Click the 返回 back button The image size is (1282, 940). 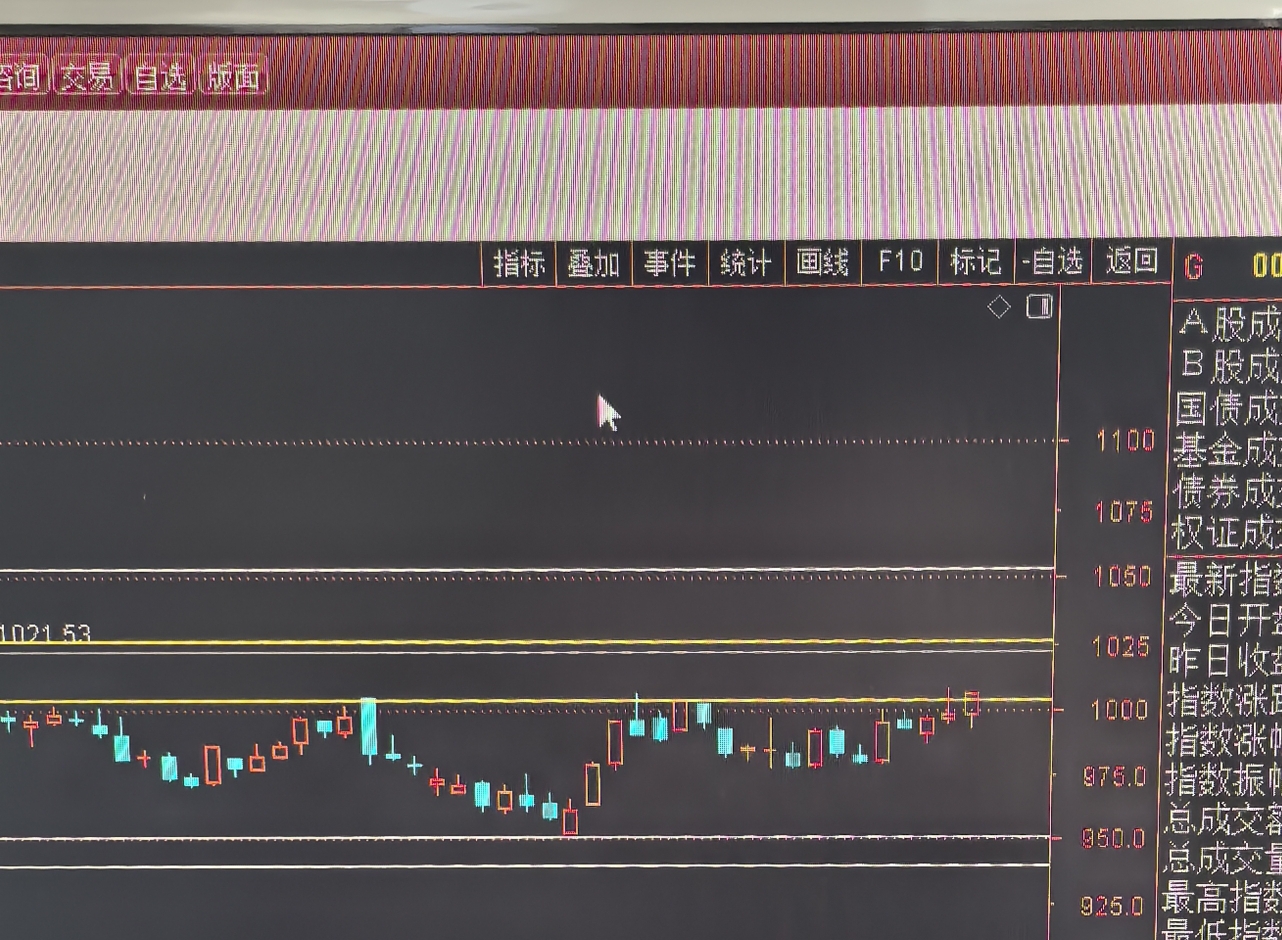1132,262
